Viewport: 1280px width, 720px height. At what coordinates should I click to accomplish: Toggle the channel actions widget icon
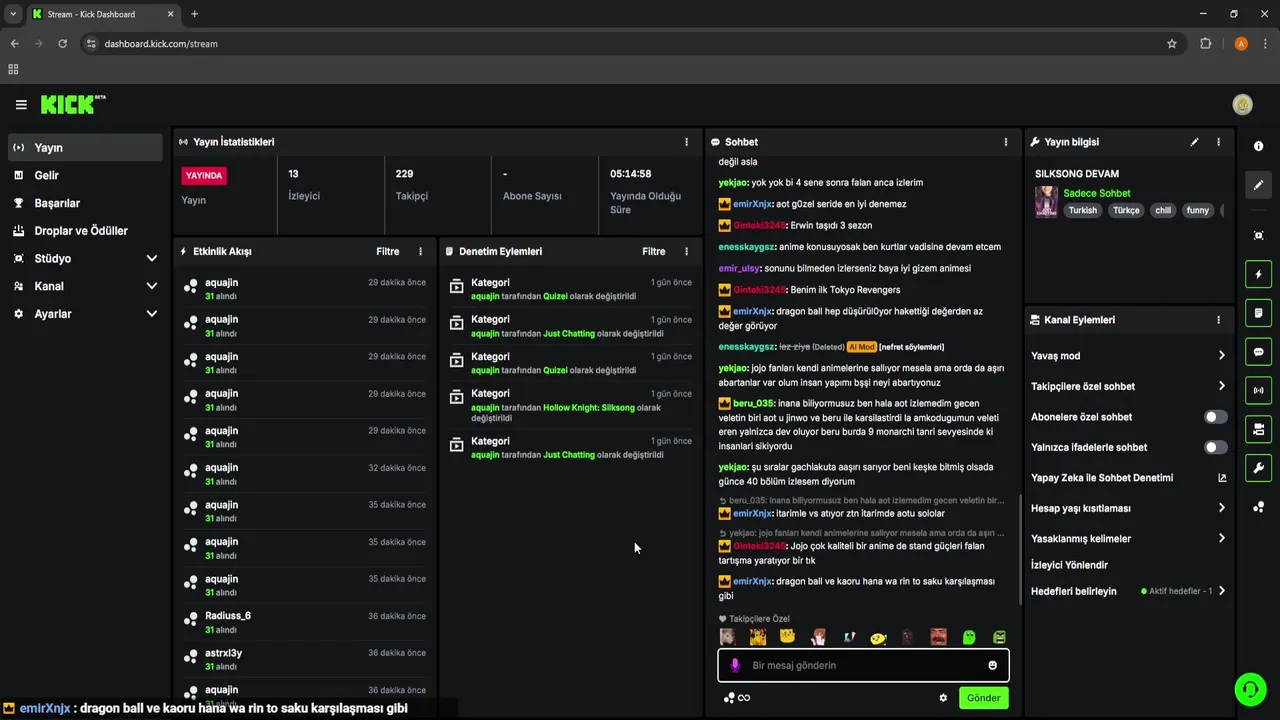(x=1258, y=429)
